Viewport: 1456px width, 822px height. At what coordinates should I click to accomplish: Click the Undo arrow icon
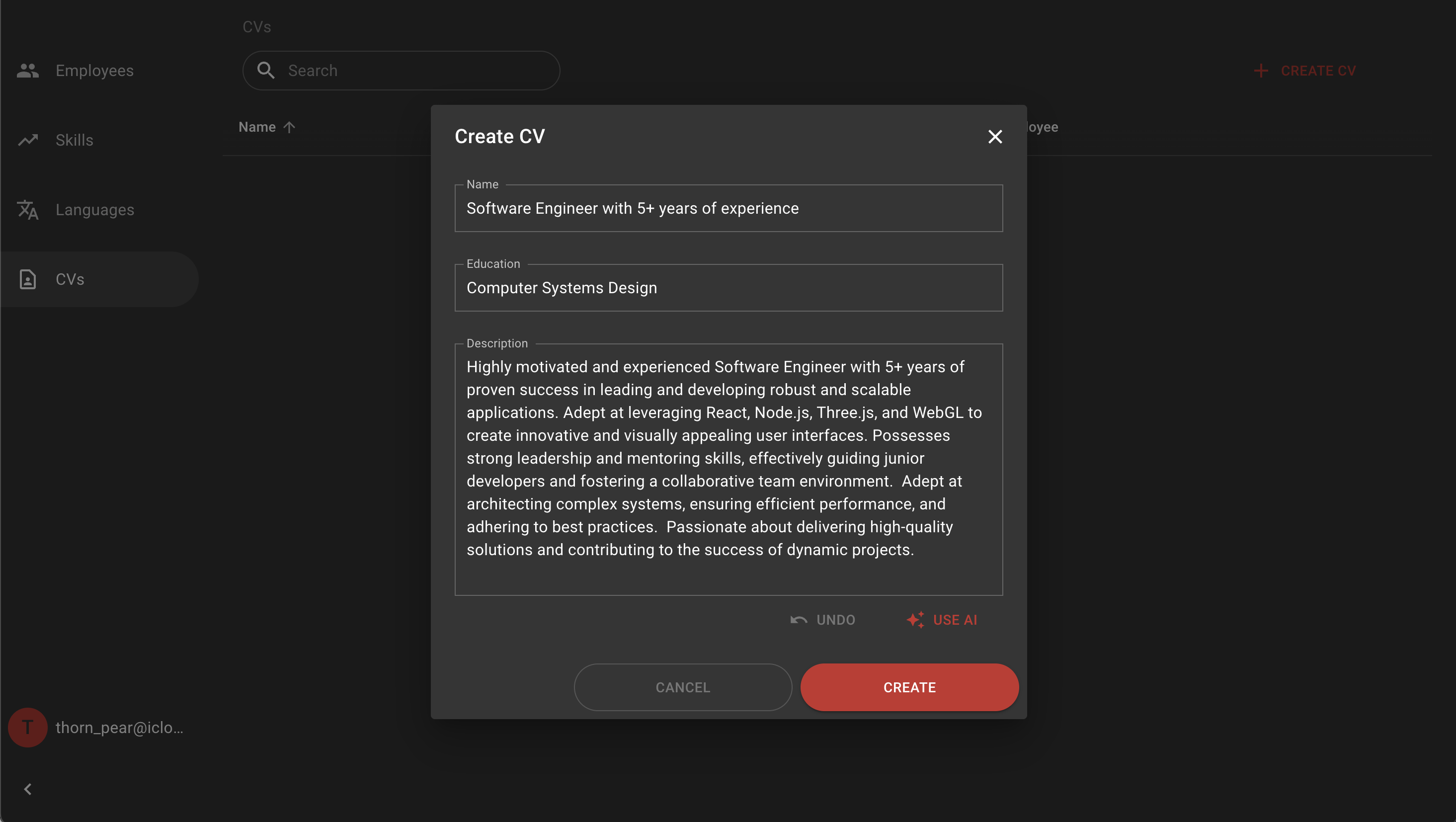[799, 620]
